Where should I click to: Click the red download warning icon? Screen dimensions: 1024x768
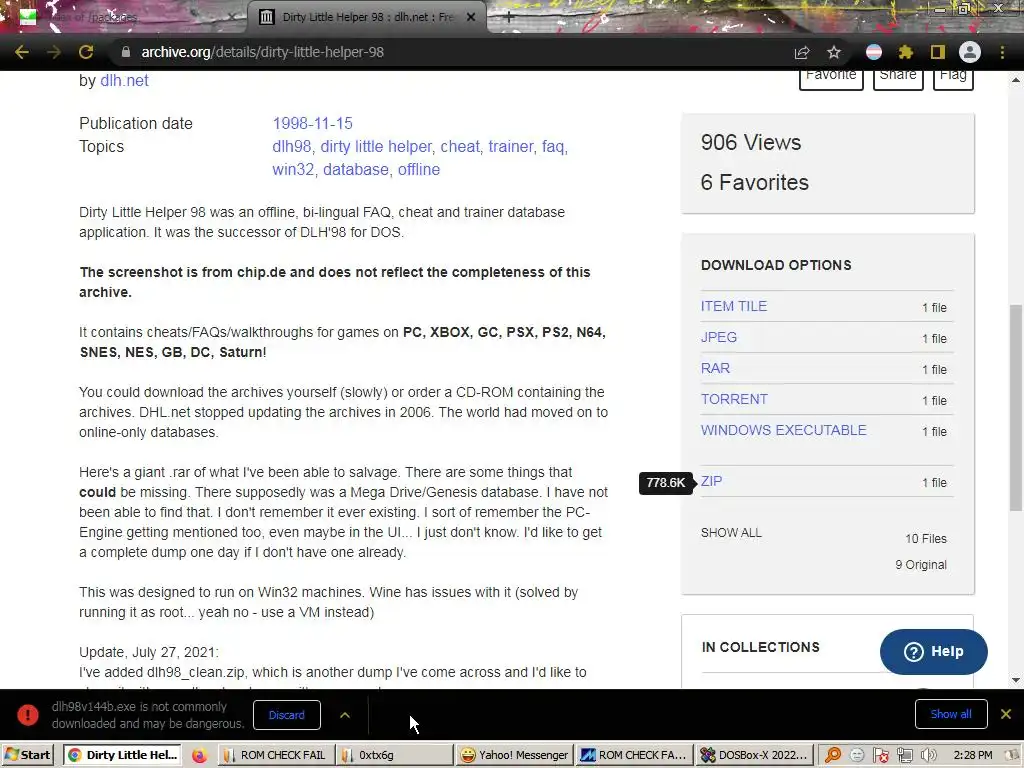pyautogui.click(x=27, y=715)
